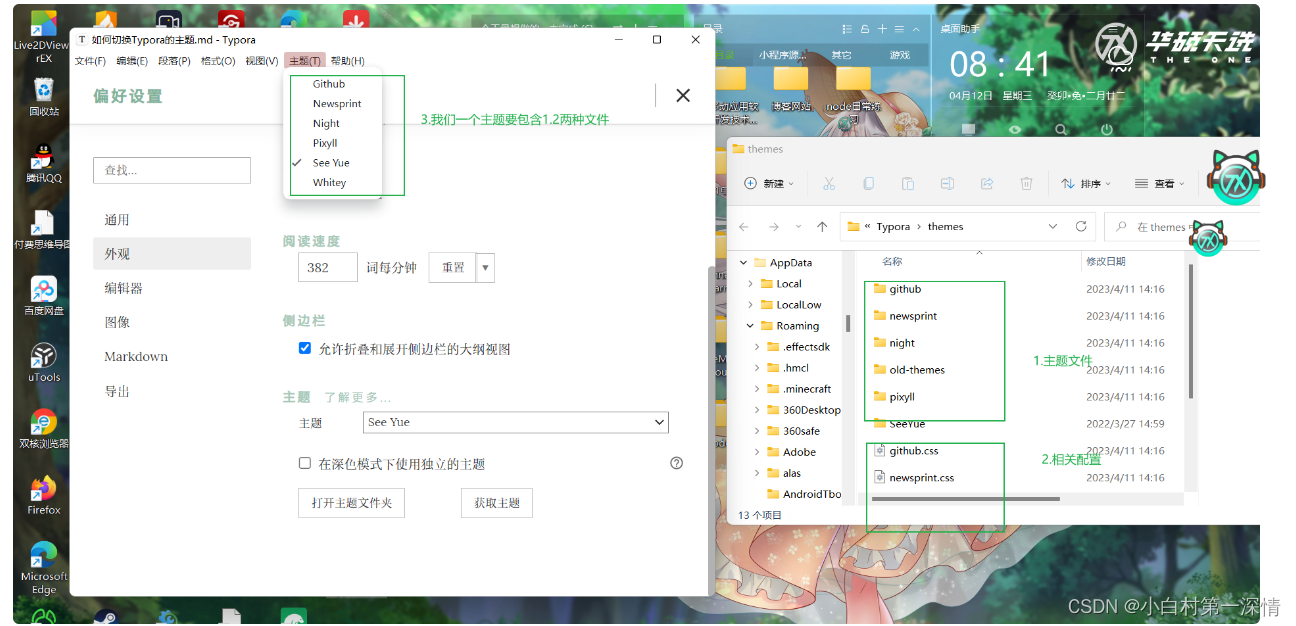Click the 382 words-per-minute input
The width and height of the screenshot is (1296, 626).
tap(328, 267)
